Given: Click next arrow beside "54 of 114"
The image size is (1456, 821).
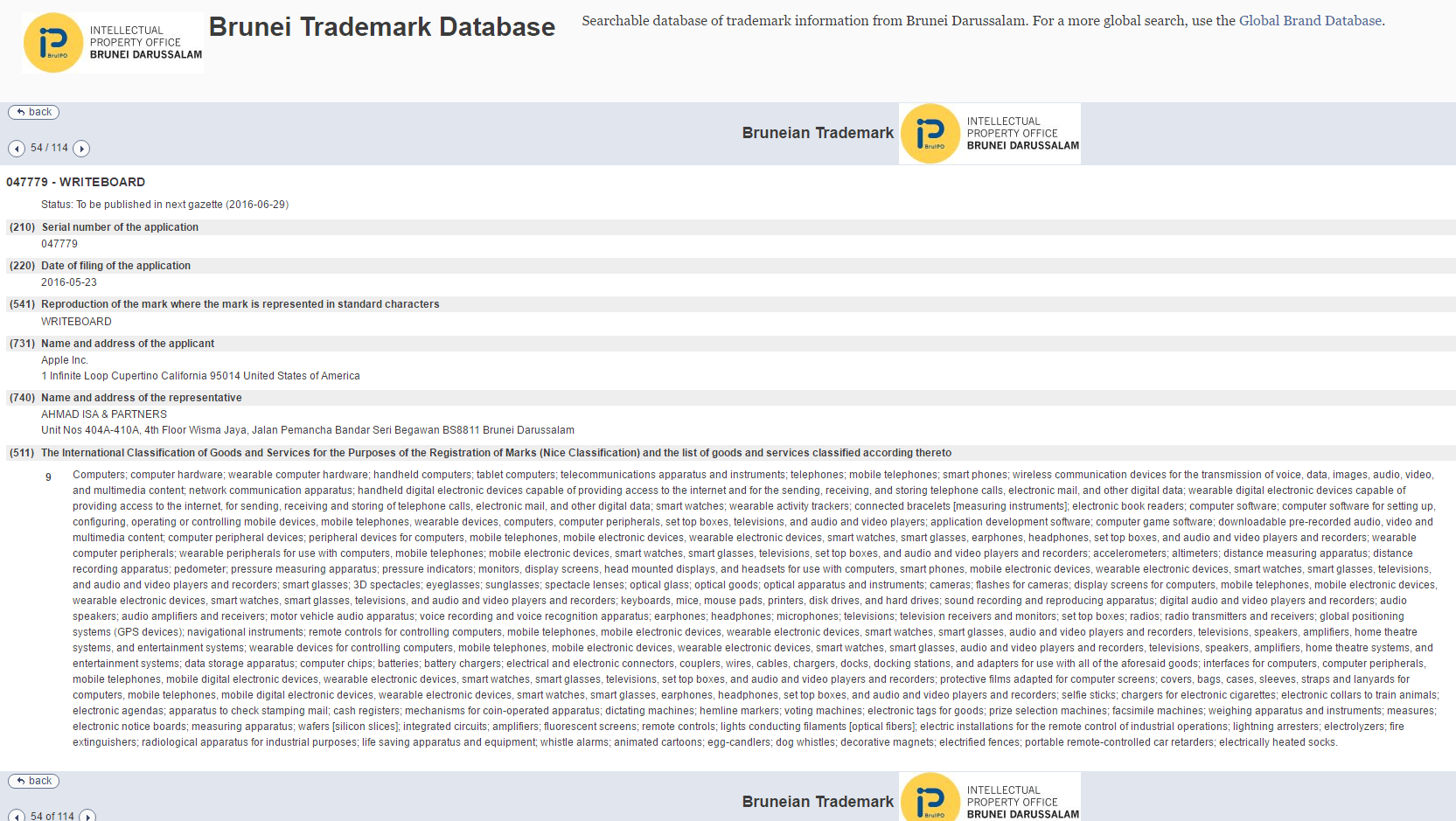Looking at the screenshot, I should click(87, 817).
